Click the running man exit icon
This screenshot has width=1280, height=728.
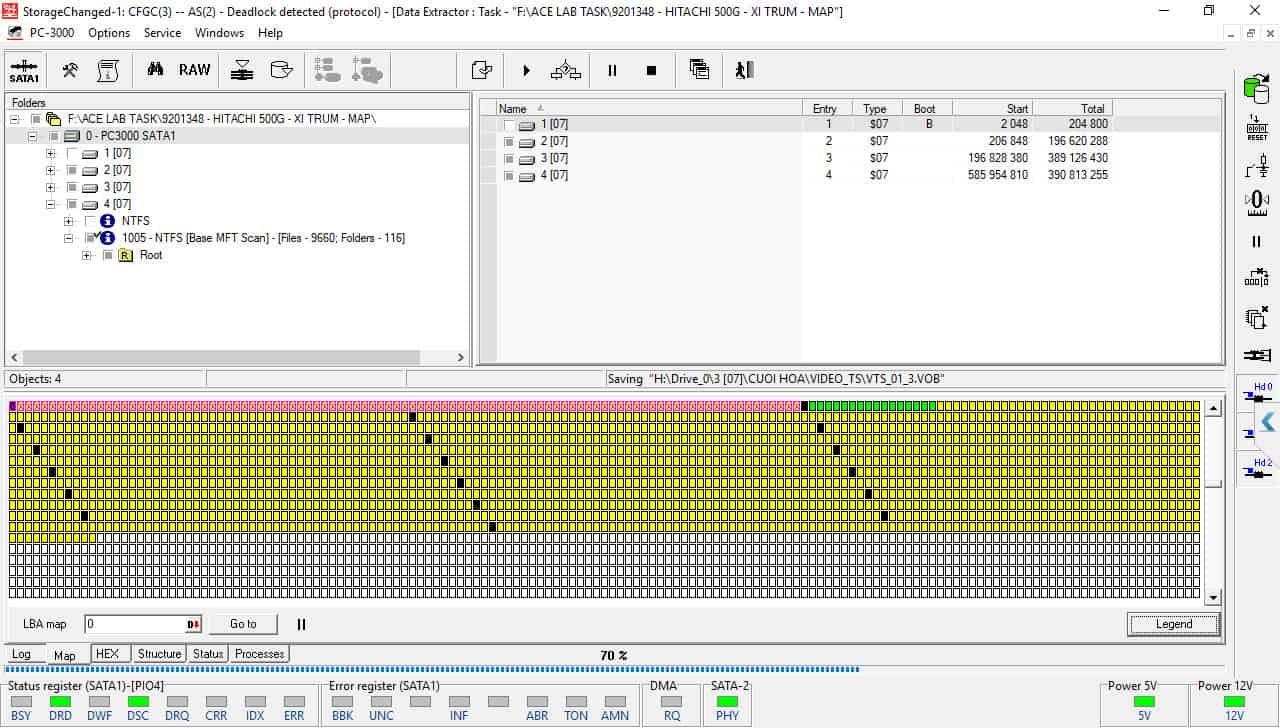click(x=743, y=70)
